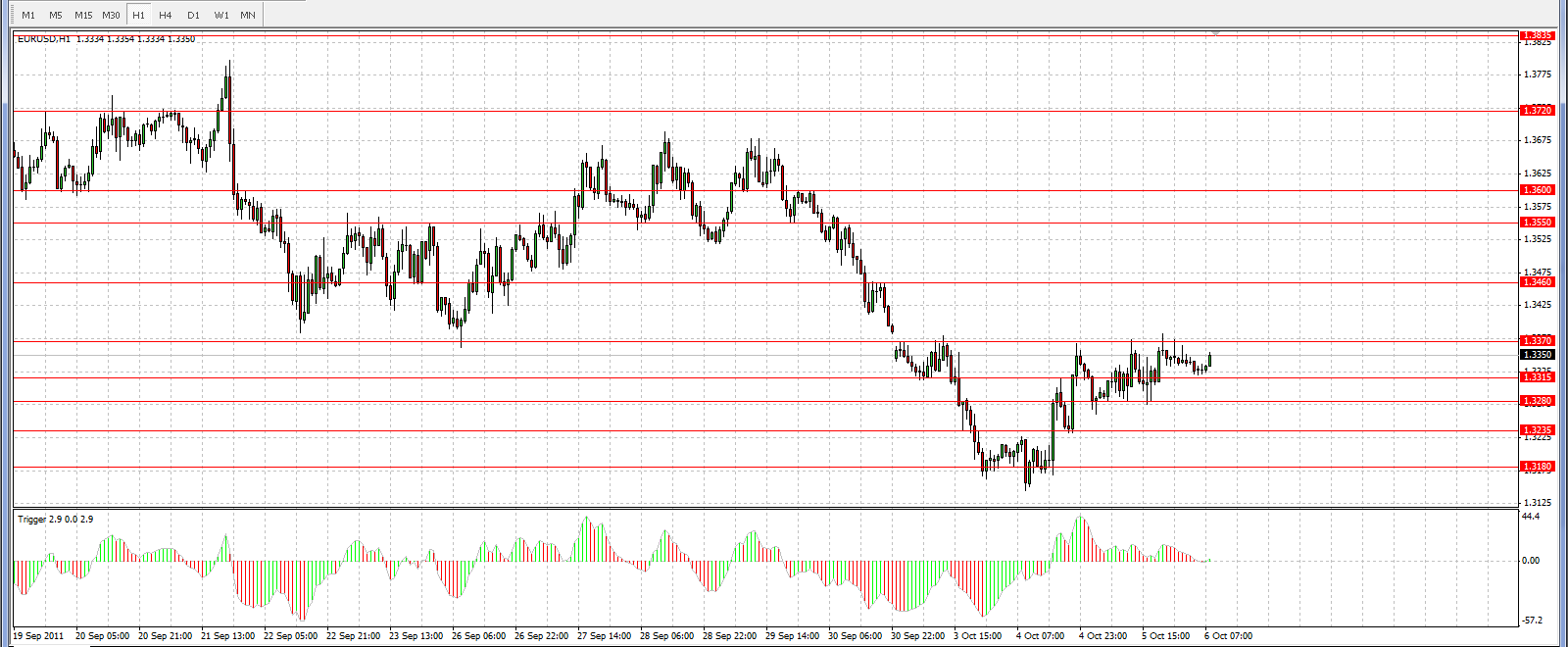Click the 20 Sep 21:00 time label
The height and width of the screenshot is (647, 1568).
coord(166,636)
